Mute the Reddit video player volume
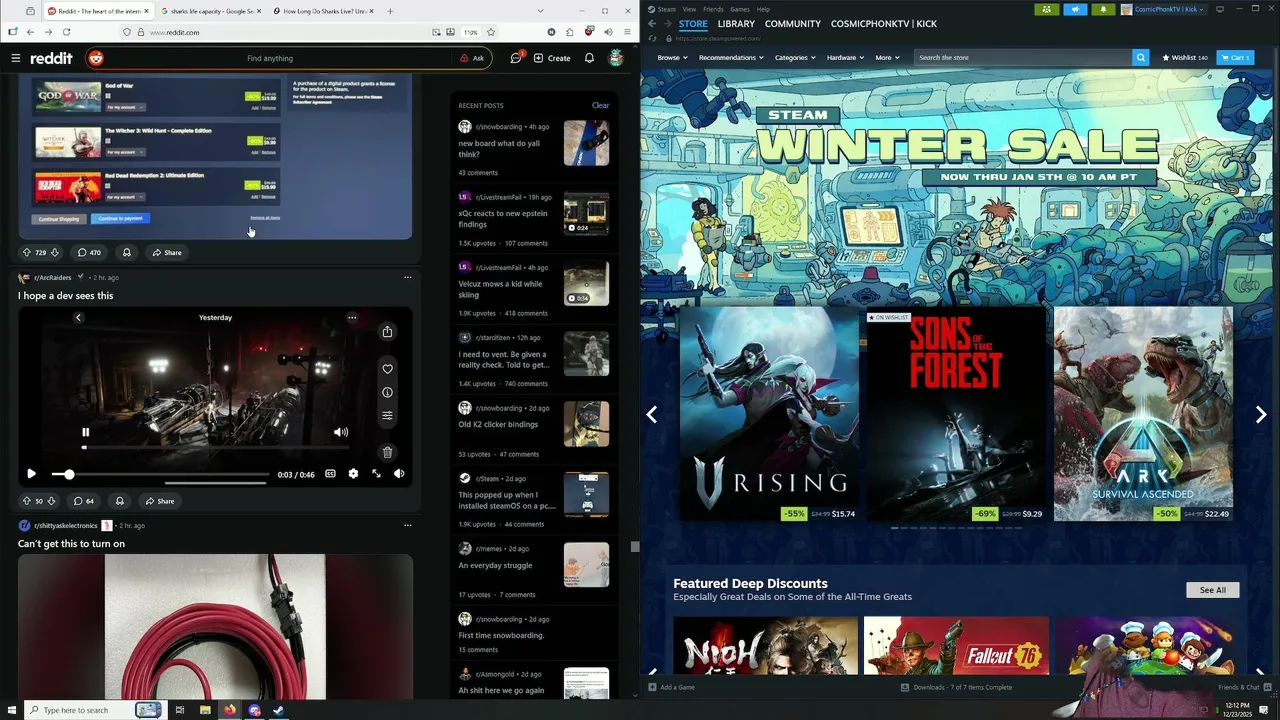Screen dimensions: 1280x720 [399, 474]
